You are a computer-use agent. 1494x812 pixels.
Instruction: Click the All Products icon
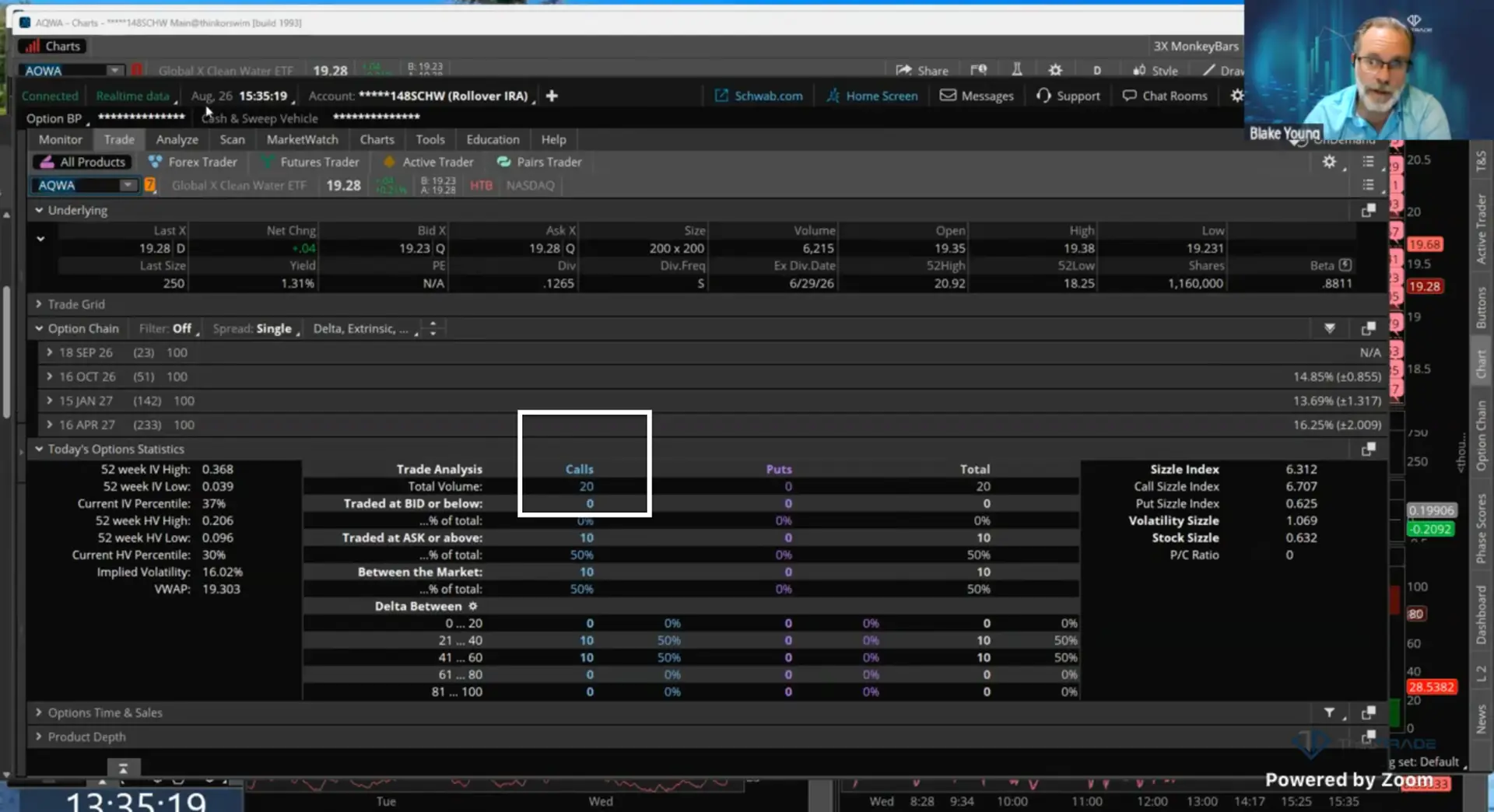click(47, 162)
